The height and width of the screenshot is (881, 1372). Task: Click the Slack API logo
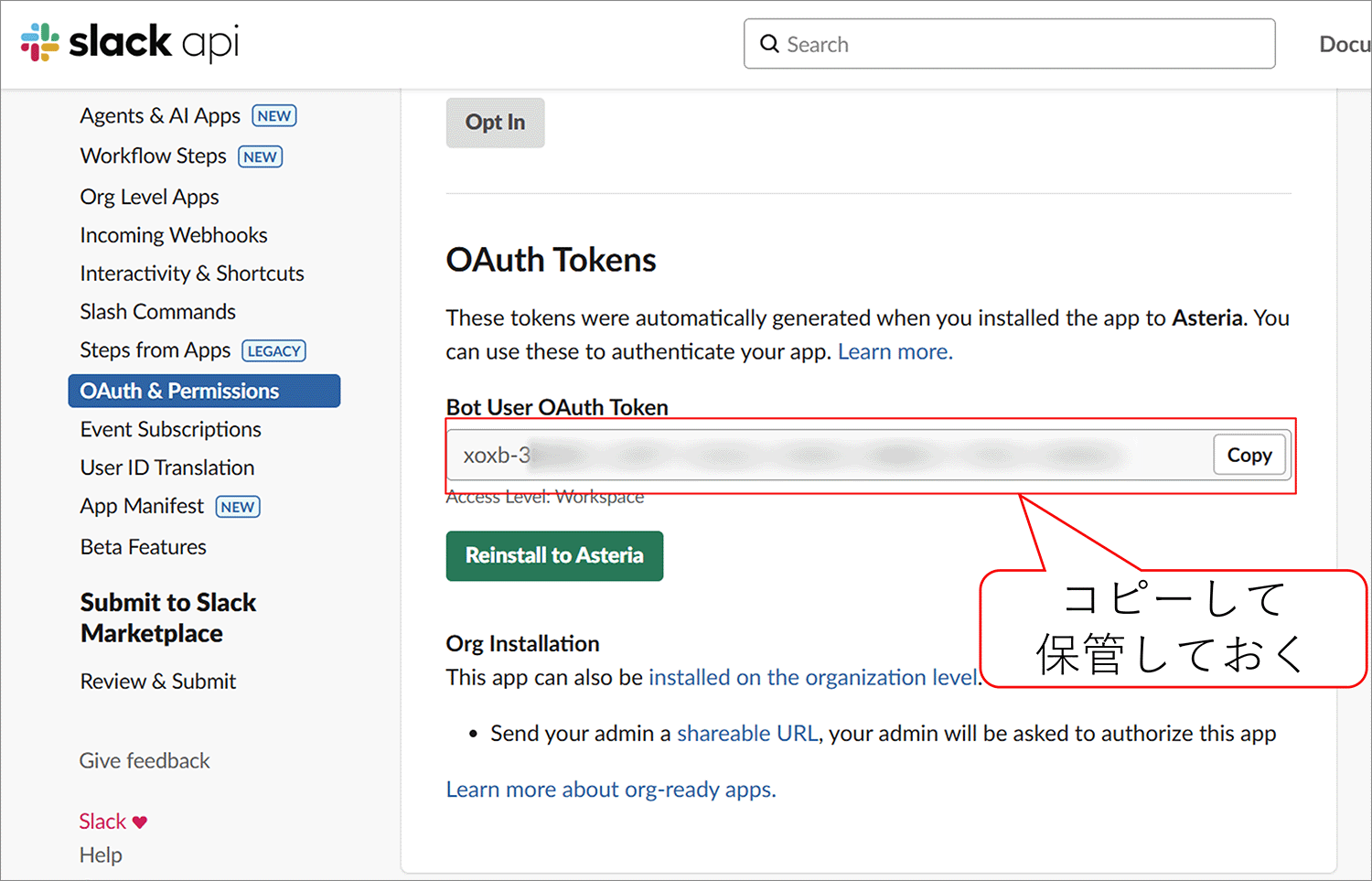(x=130, y=43)
